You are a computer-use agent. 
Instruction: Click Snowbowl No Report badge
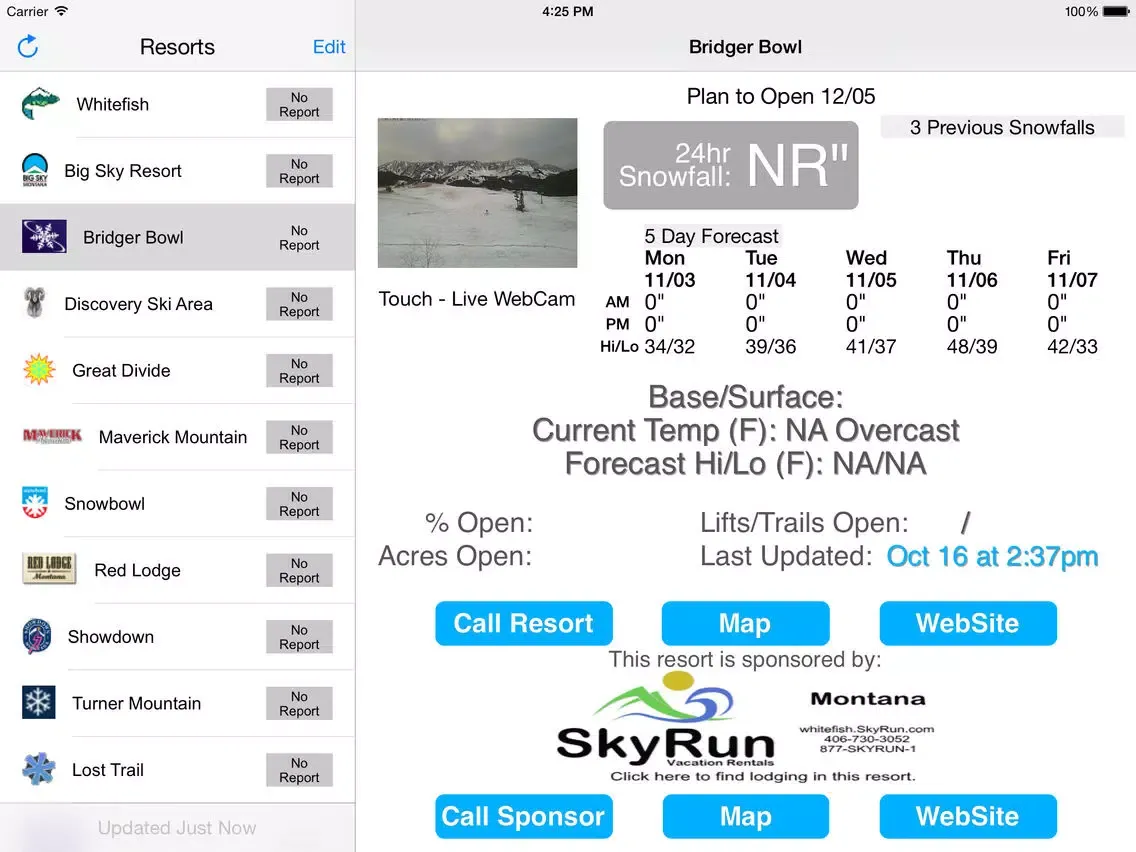[x=299, y=504]
